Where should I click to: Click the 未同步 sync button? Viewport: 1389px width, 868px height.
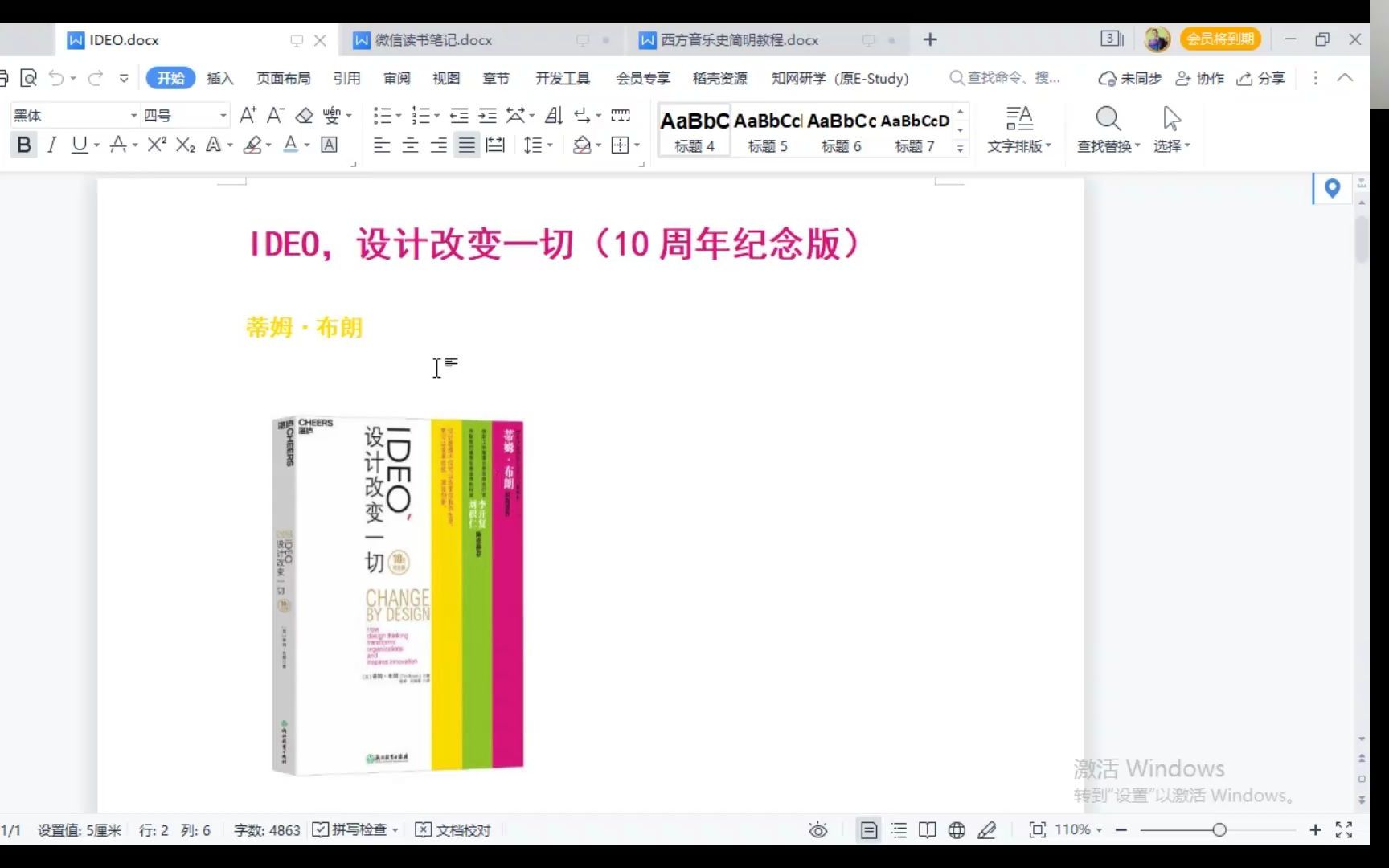(x=1129, y=78)
